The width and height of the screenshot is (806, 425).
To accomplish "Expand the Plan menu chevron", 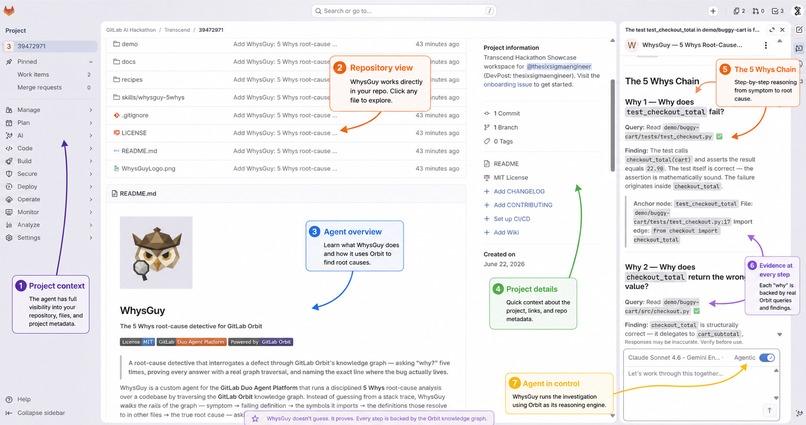I will (90, 123).
